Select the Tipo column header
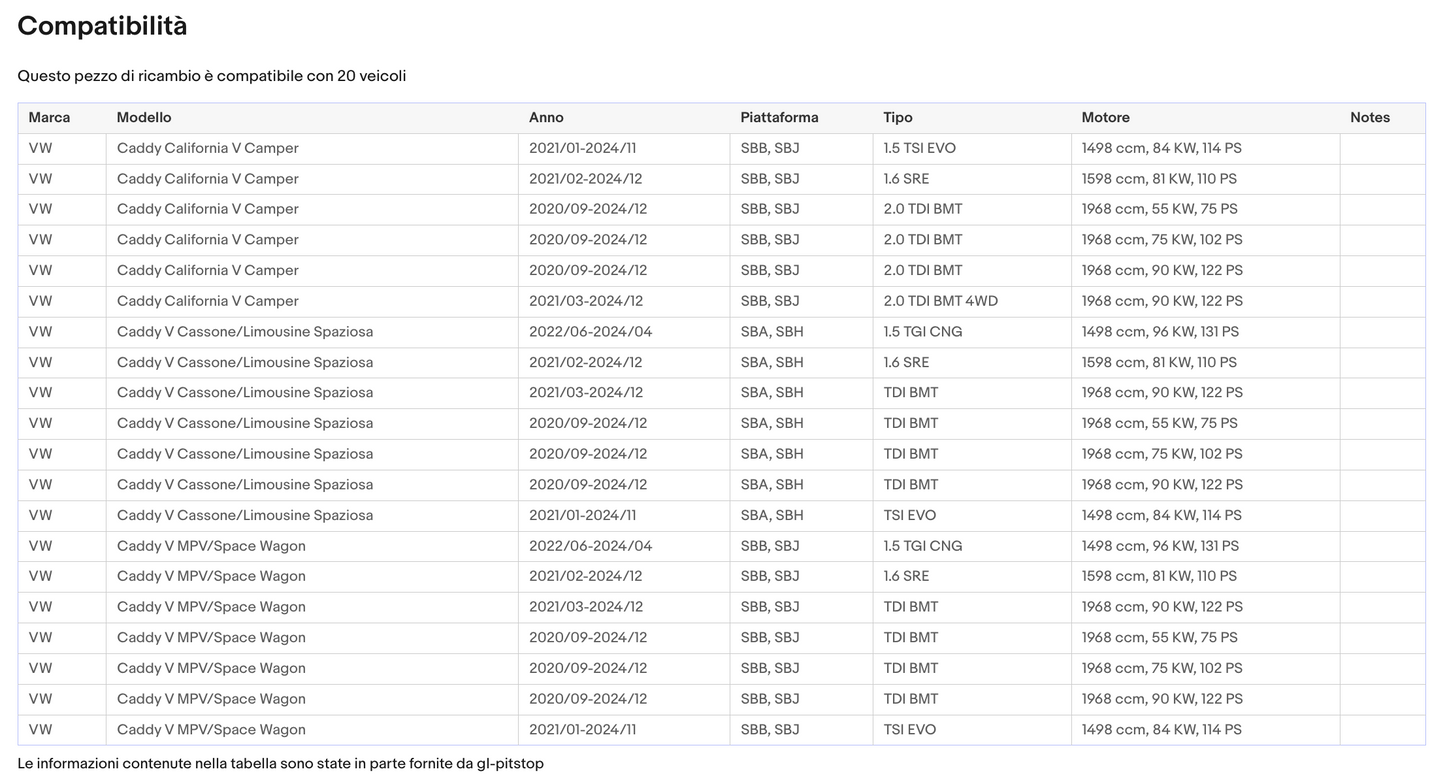 coord(897,118)
